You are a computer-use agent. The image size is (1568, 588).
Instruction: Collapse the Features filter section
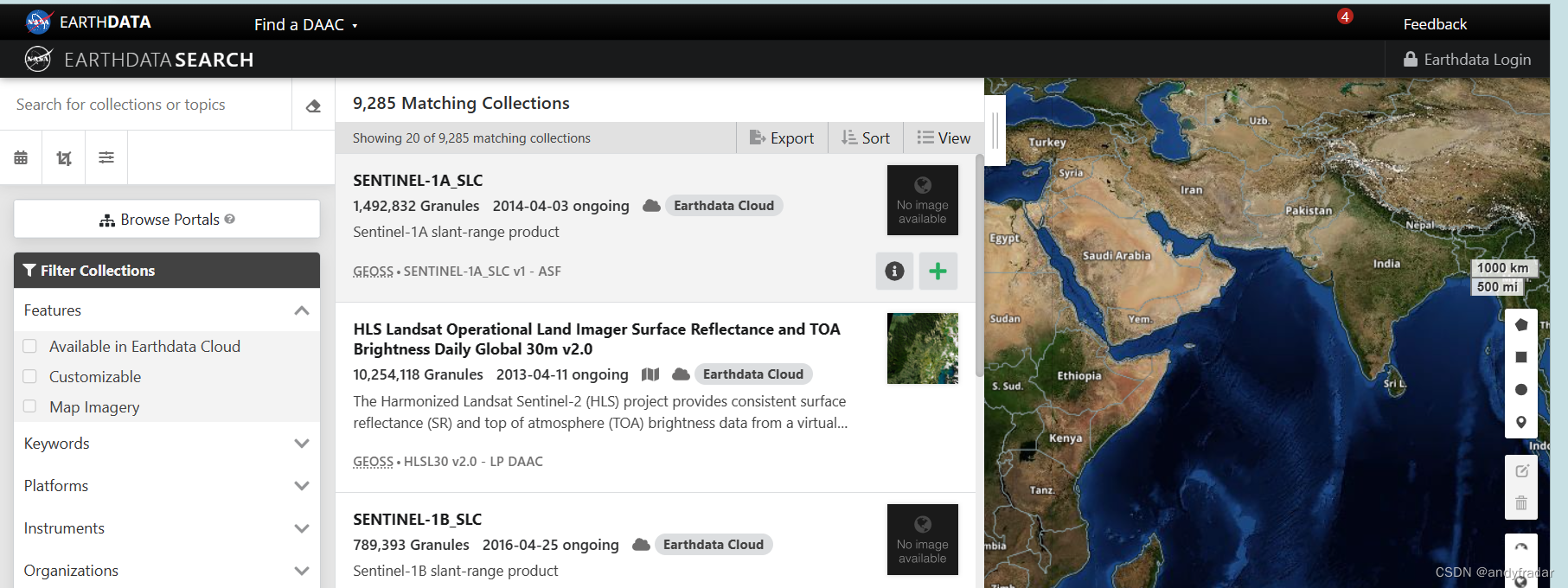(167, 310)
